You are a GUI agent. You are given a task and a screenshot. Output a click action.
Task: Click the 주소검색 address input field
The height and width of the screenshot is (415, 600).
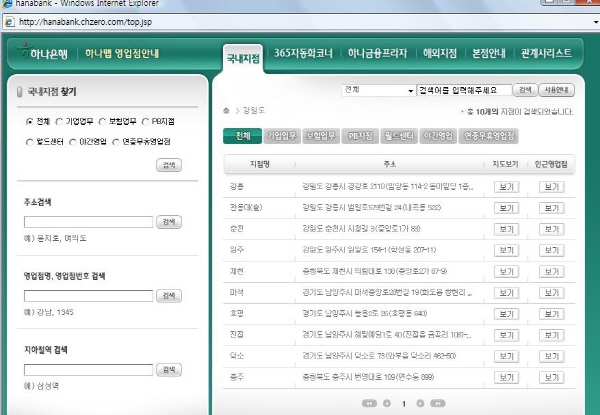[88, 221]
